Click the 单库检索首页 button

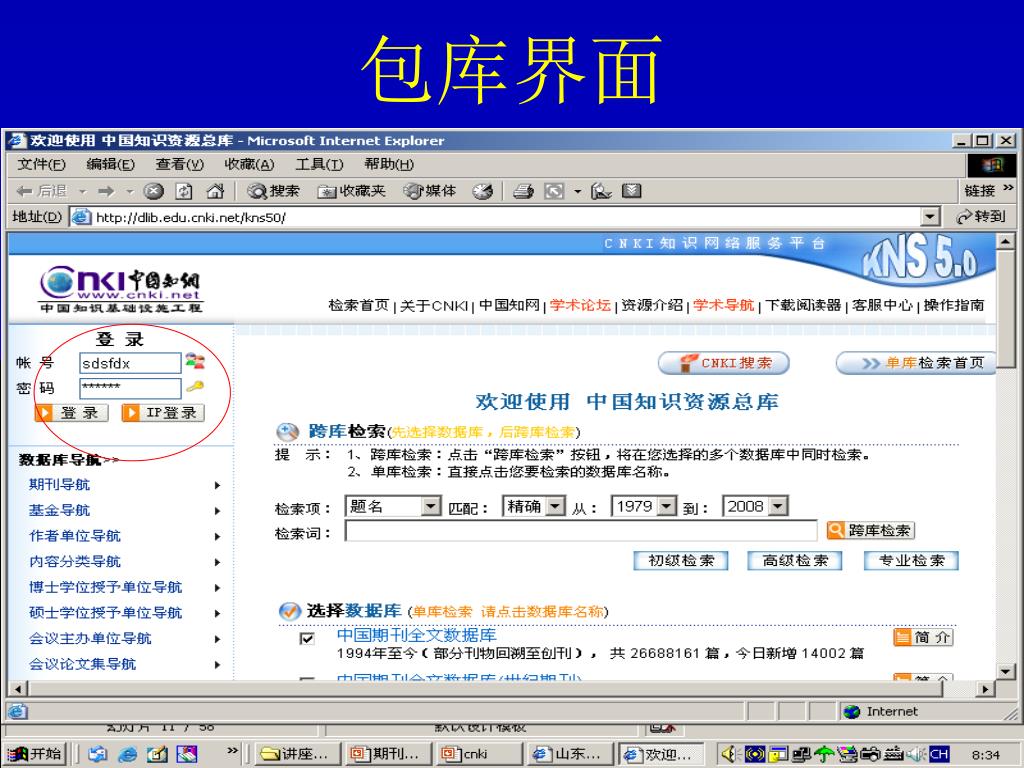(916, 363)
